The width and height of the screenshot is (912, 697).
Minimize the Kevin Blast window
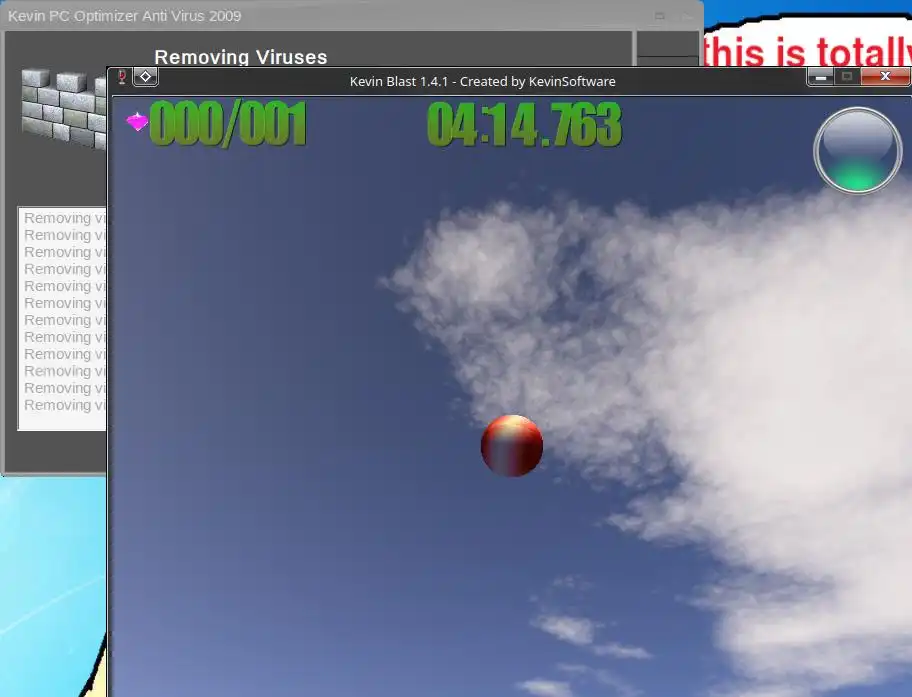(821, 77)
